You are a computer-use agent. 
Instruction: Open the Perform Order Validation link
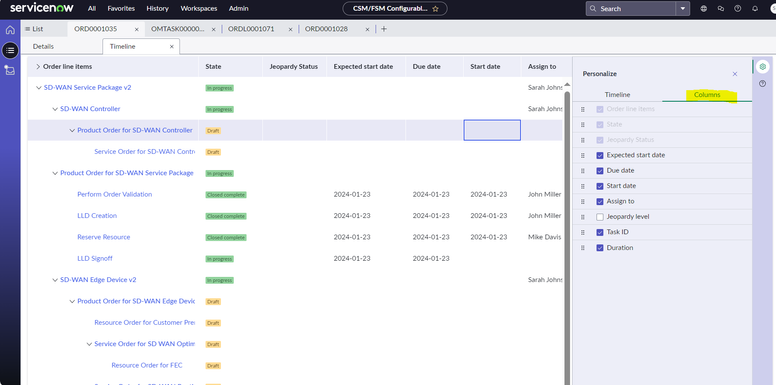[x=114, y=194]
